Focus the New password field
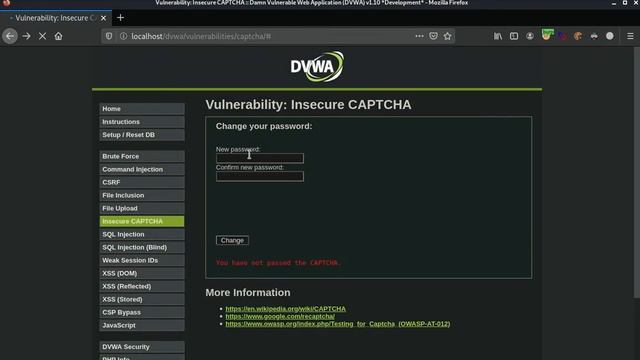Screen dimensions: 640x360 [x=260, y=158]
